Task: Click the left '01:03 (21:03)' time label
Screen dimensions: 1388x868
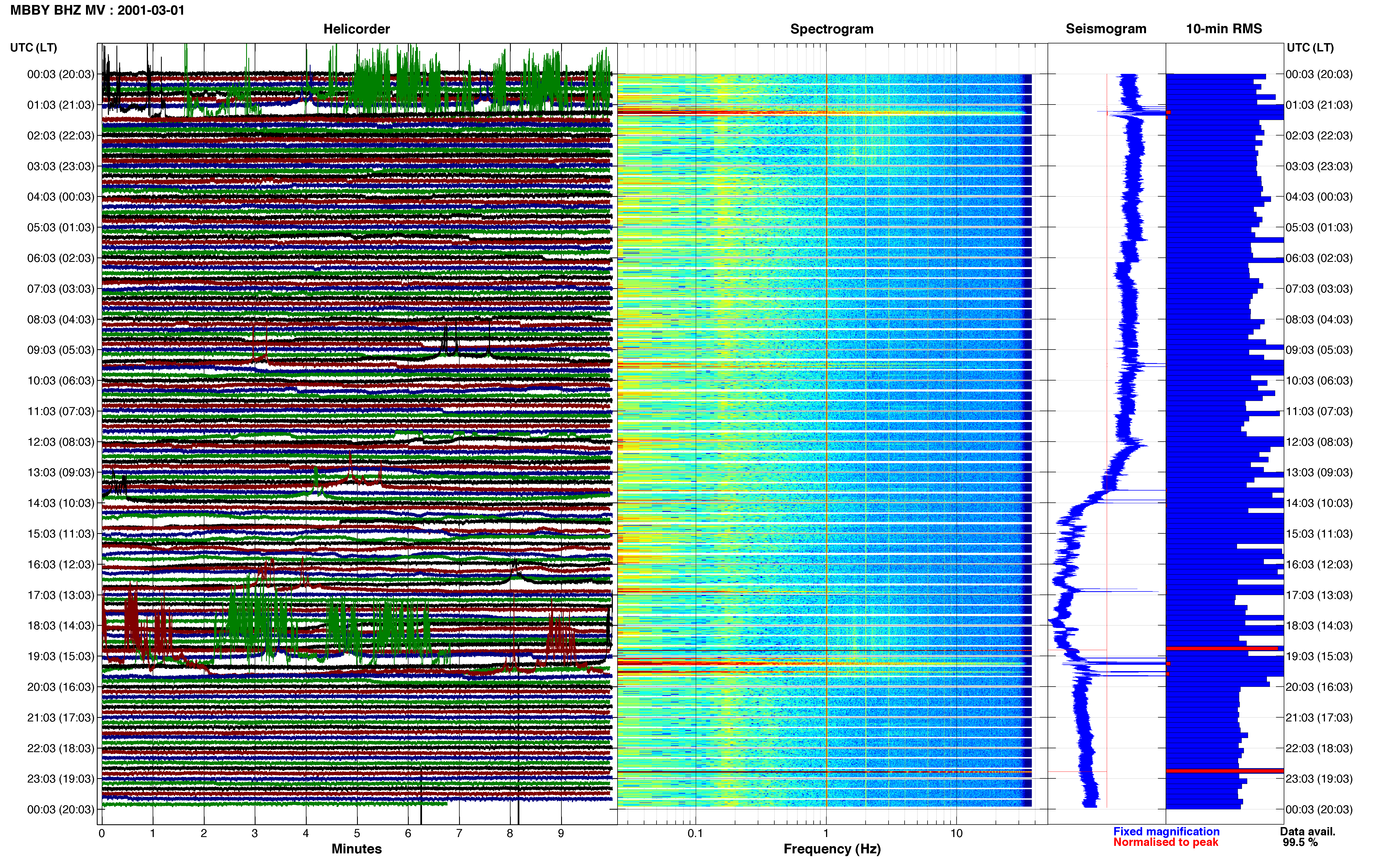Action: (61, 105)
